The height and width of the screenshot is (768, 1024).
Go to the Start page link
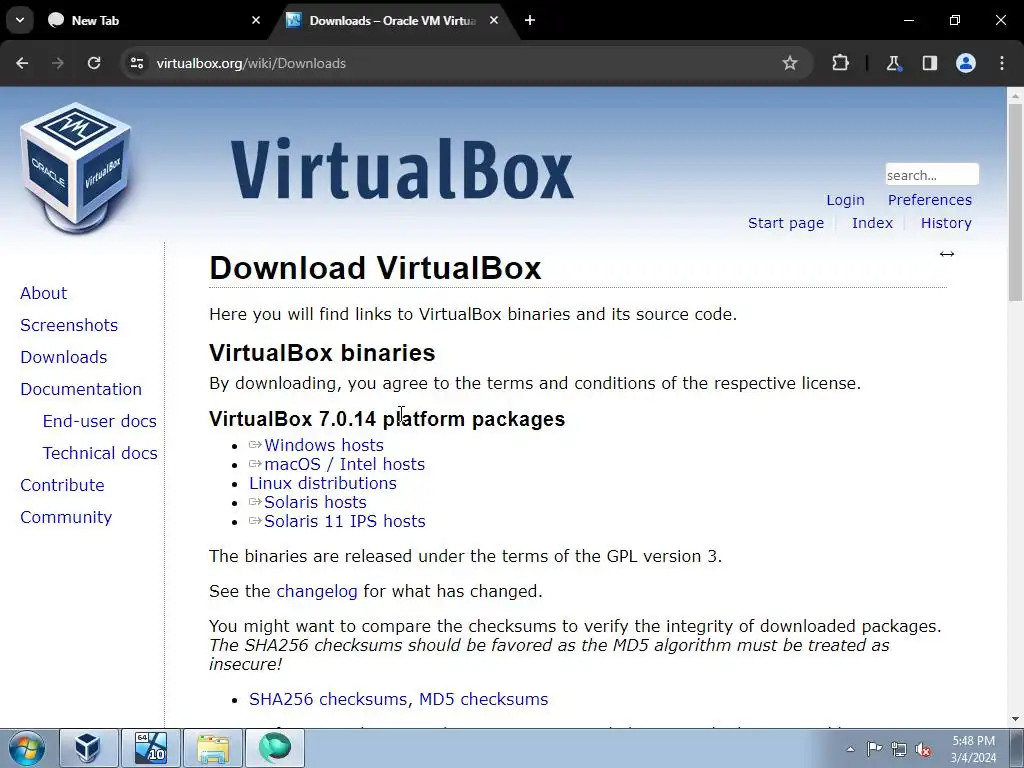[786, 223]
